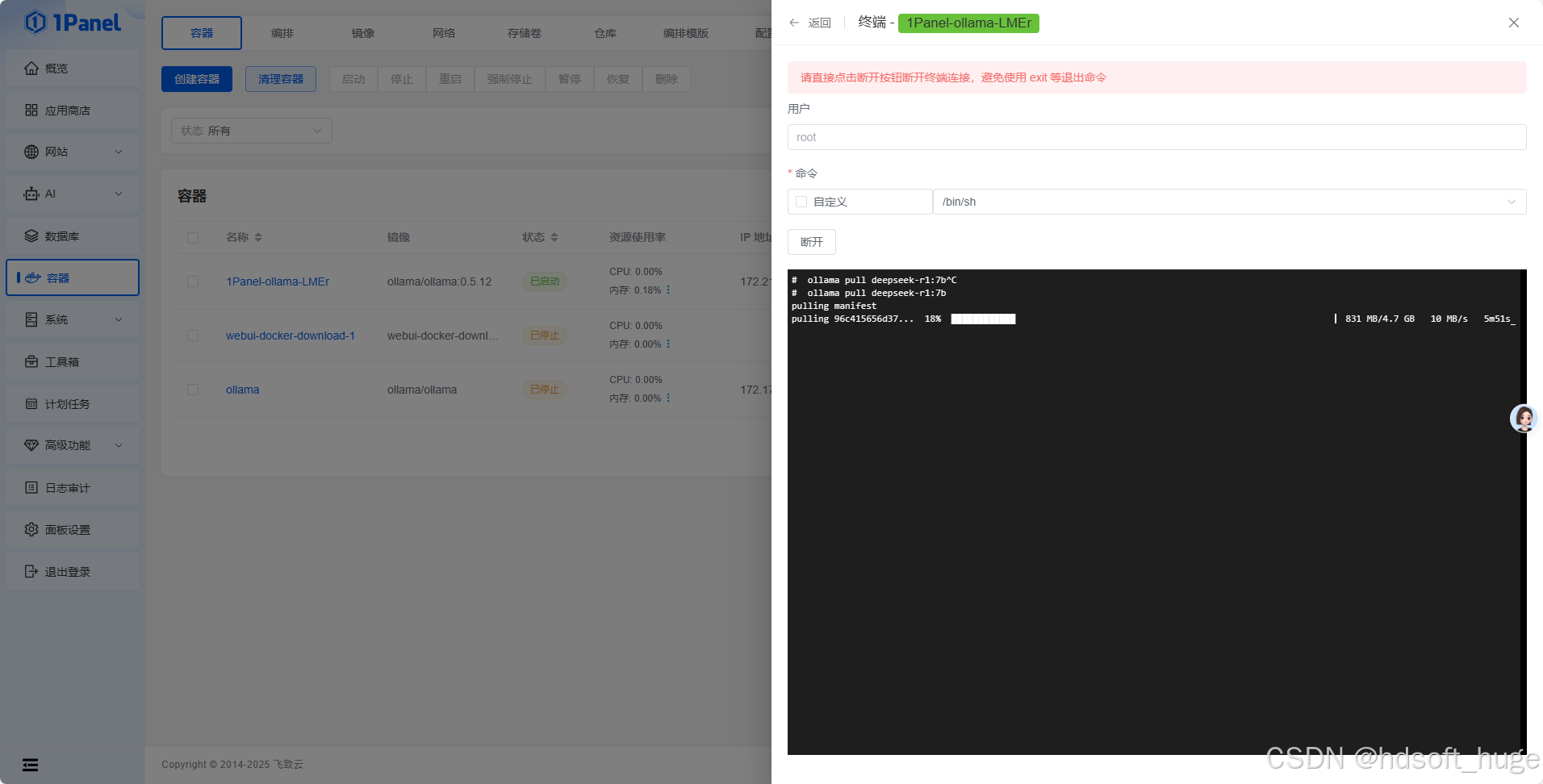Image resolution: width=1543 pixels, height=784 pixels.
Task: Open the 1Panel-ollama-LMEr container link
Action: pos(278,281)
